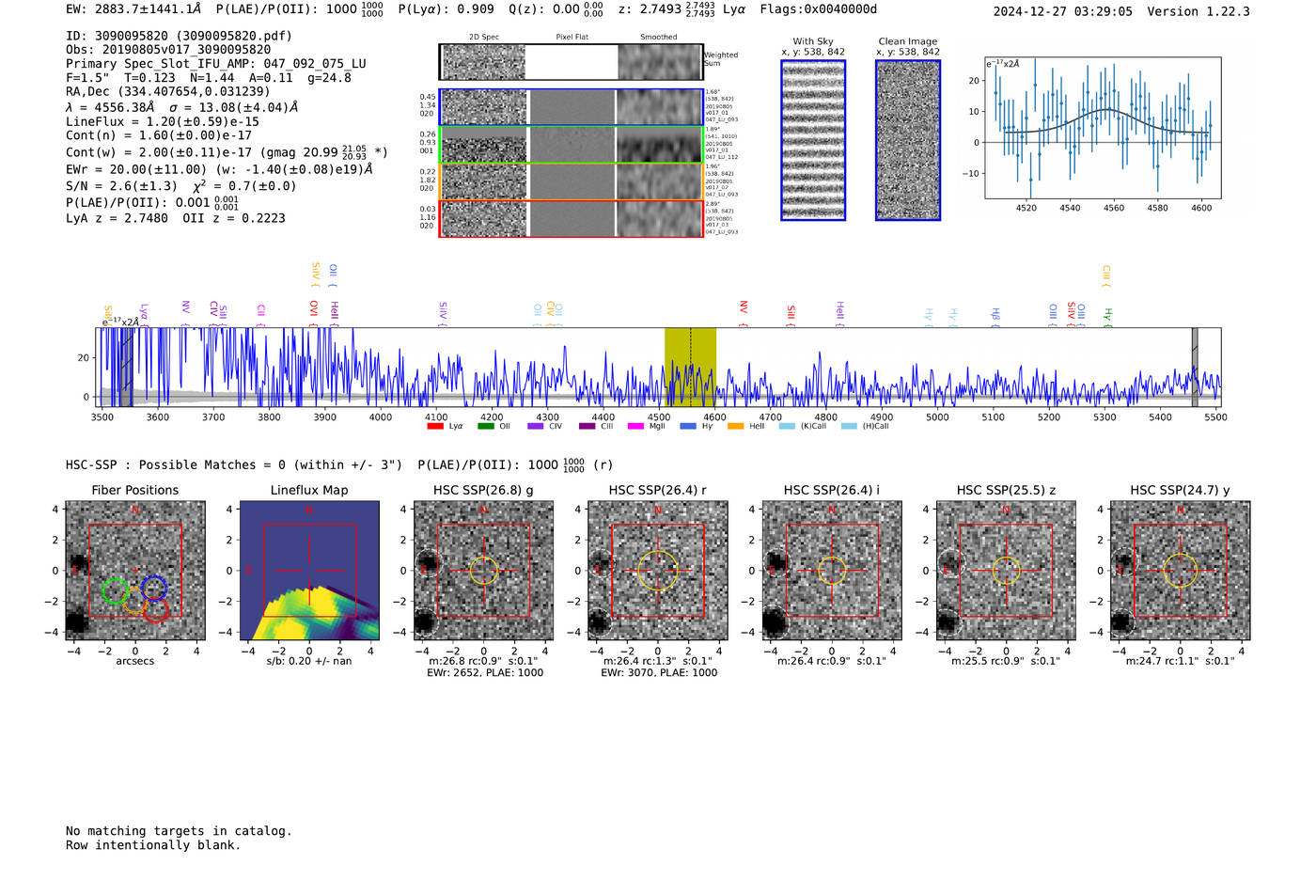
Task: Select the (K)CaII legend swatch
Action: pos(787,426)
